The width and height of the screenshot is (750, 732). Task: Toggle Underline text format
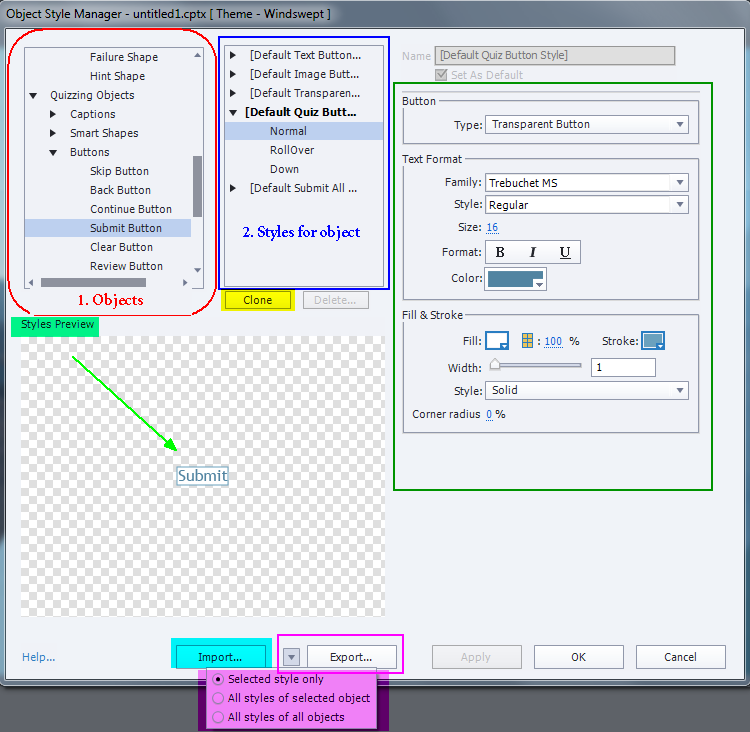click(x=565, y=252)
